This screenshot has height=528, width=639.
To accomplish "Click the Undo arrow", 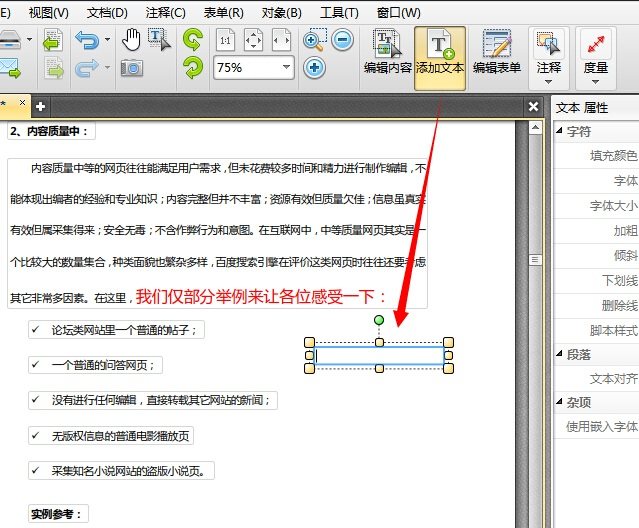I will pos(87,40).
